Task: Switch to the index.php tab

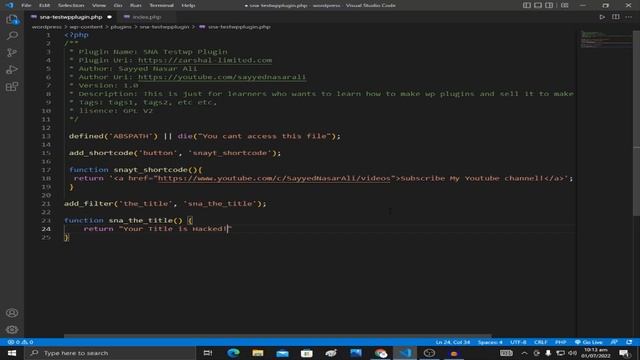Action: 146,17
